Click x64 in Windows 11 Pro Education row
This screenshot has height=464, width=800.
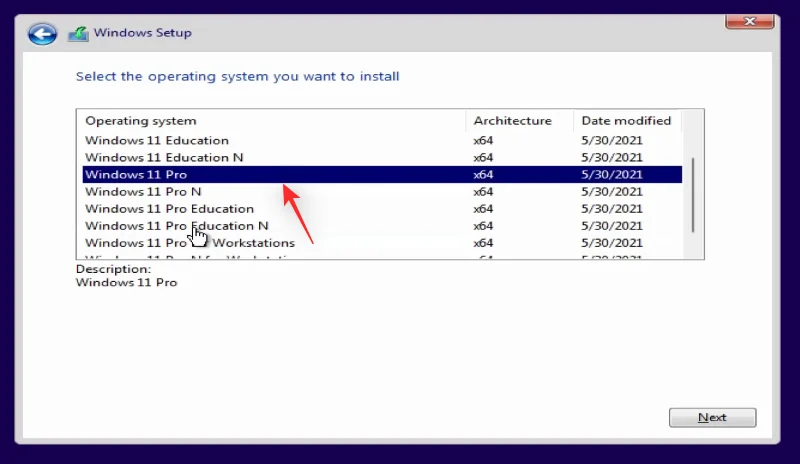click(483, 209)
